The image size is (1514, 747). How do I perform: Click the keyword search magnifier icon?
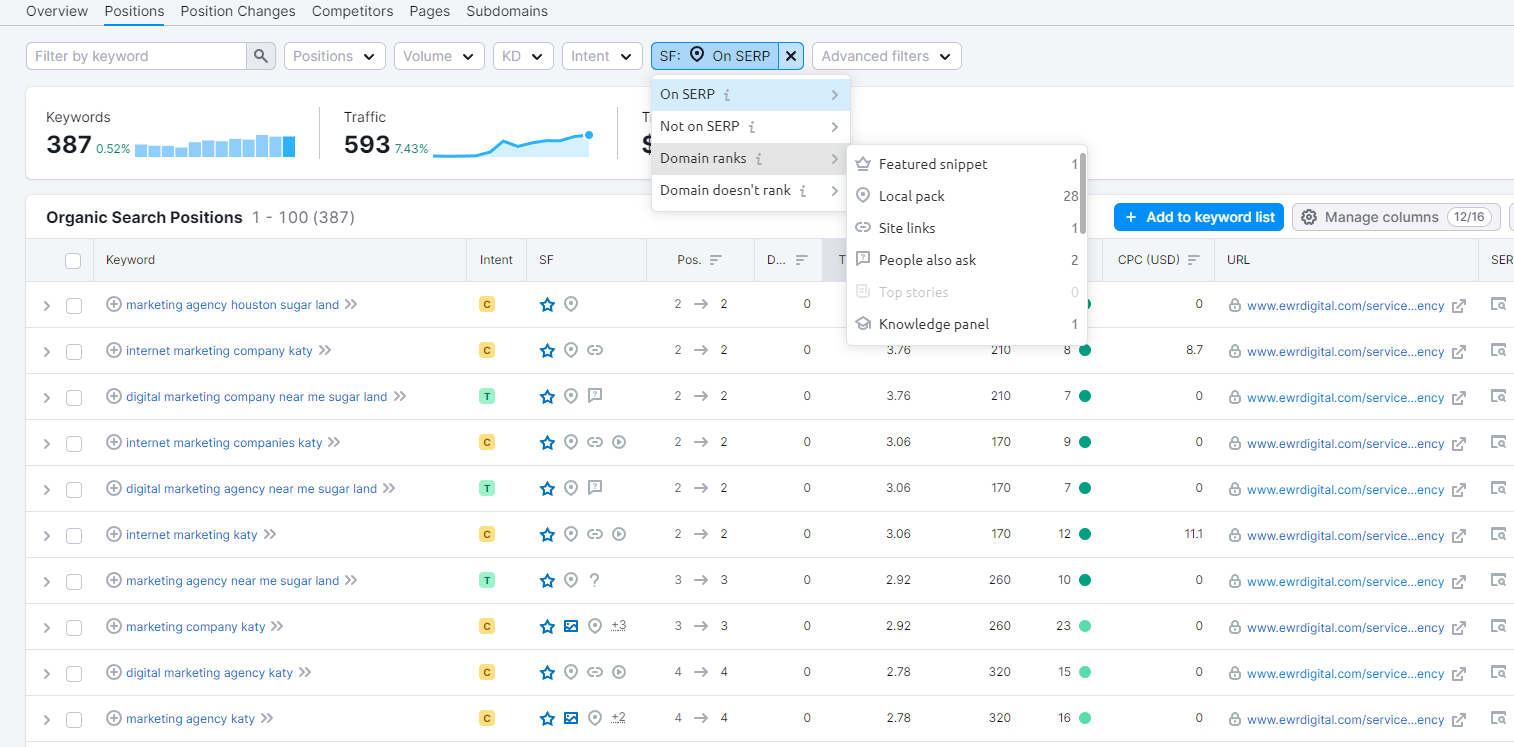(x=260, y=56)
